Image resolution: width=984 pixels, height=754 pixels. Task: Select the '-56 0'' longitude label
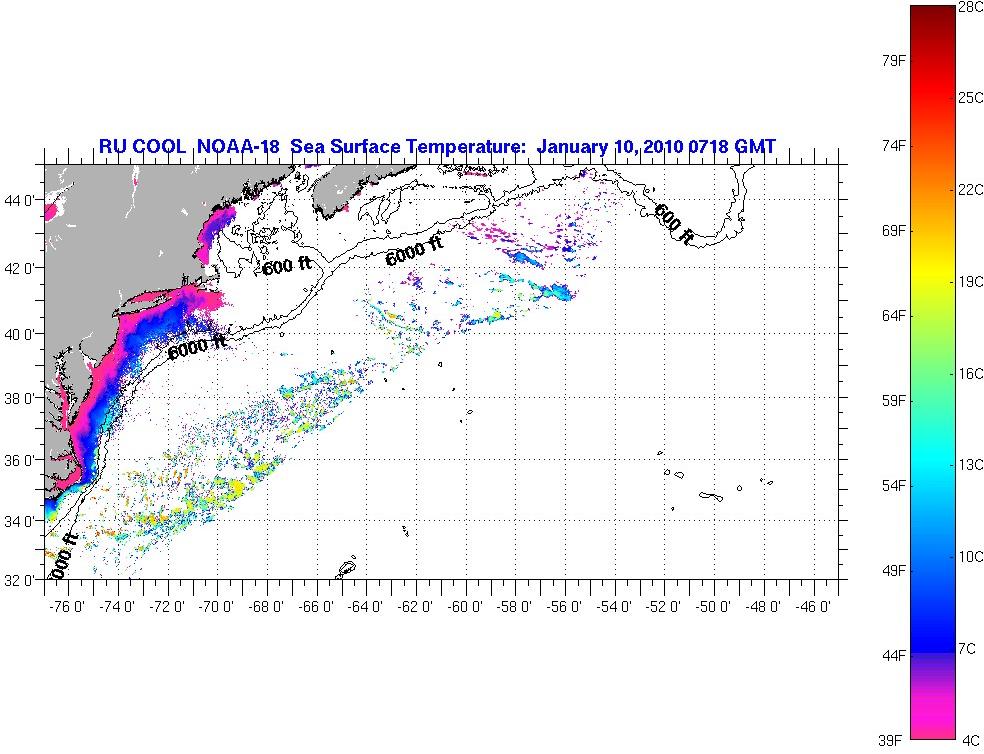tap(564, 607)
